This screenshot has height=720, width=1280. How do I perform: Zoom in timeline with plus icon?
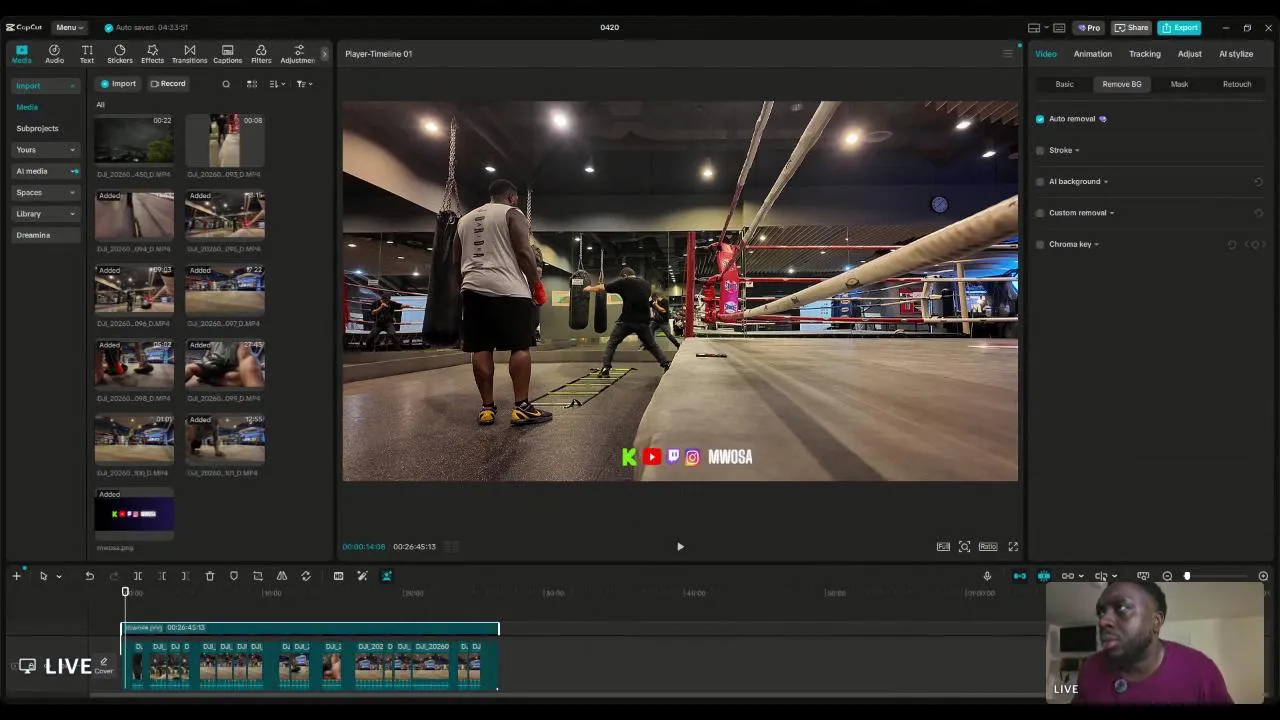[1263, 576]
